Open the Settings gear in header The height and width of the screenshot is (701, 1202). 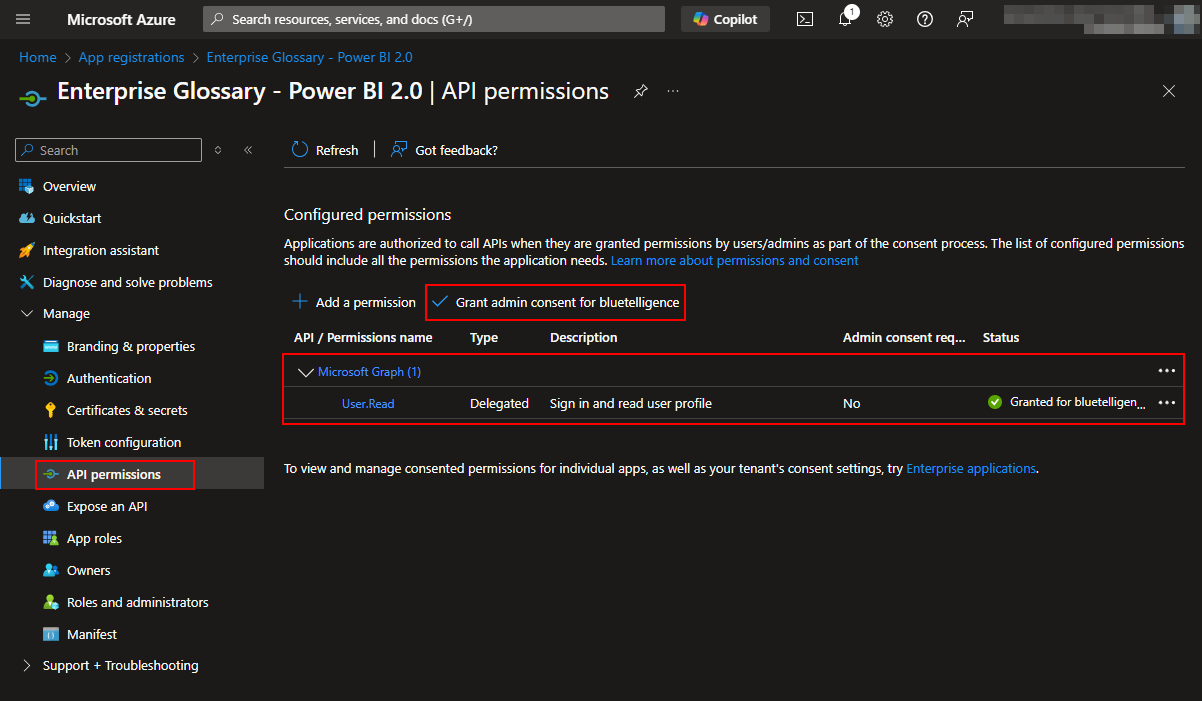[x=885, y=19]
